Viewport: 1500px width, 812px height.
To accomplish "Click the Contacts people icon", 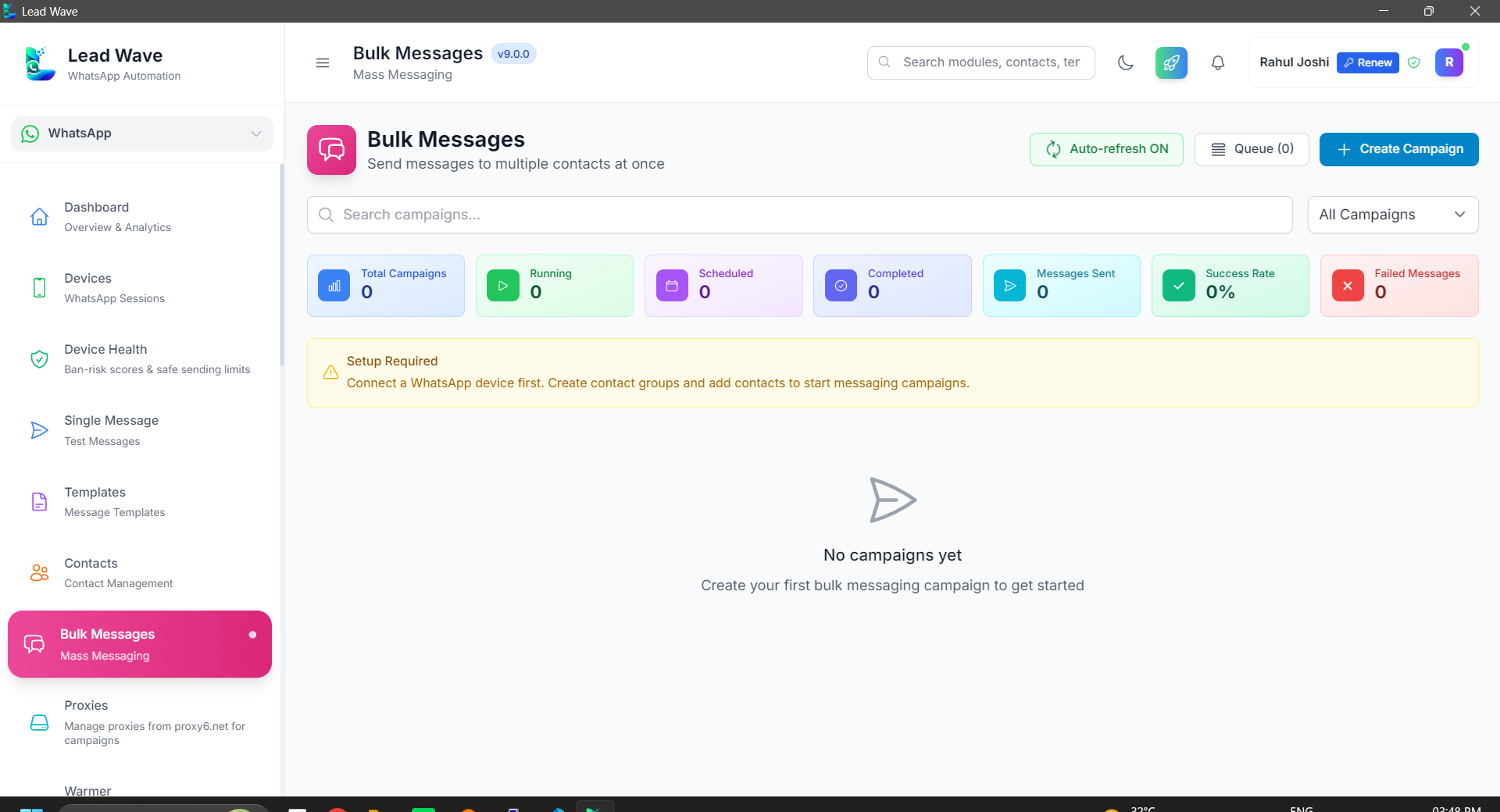I will point(39,573).
